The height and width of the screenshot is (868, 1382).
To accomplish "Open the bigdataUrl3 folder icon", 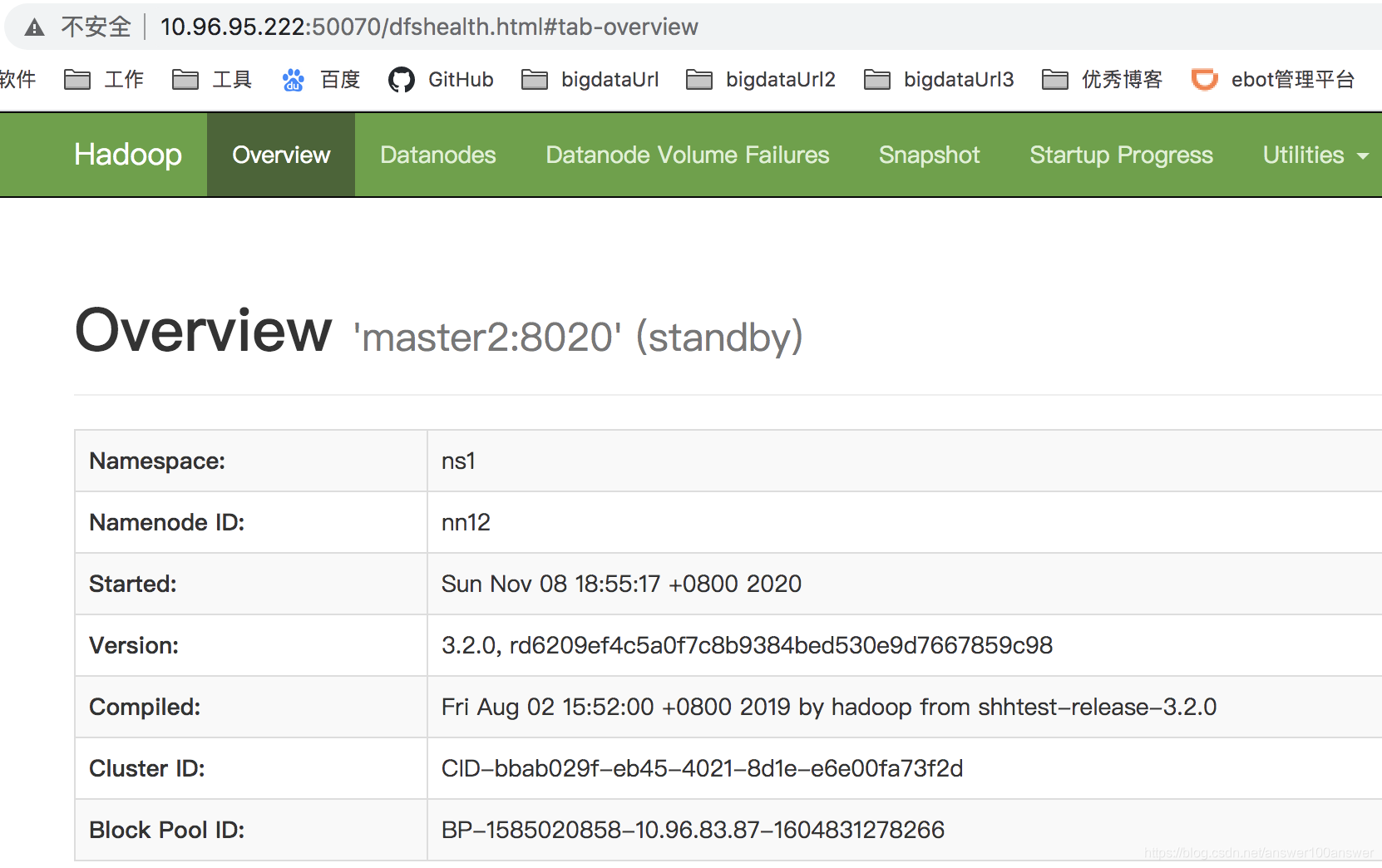I will click(877, 80).
